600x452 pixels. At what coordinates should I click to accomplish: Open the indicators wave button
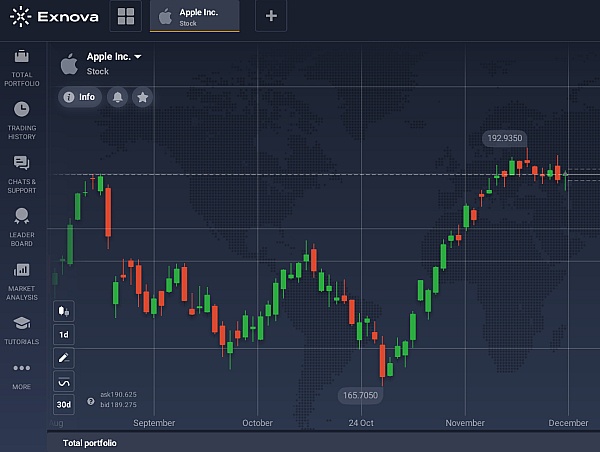tap(64, 381)
